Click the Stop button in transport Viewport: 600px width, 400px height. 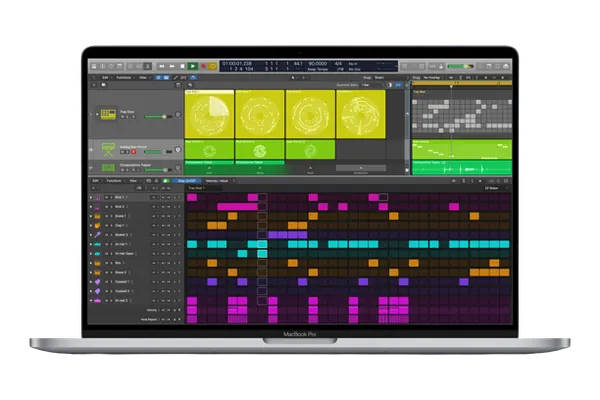point(183,66)
